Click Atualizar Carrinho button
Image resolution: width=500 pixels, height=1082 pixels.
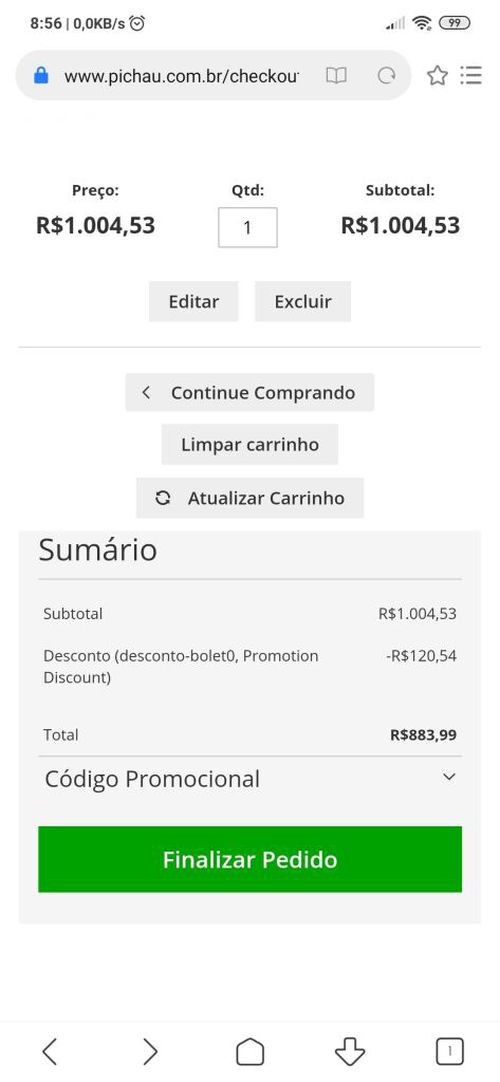click(x=250, y=498)
